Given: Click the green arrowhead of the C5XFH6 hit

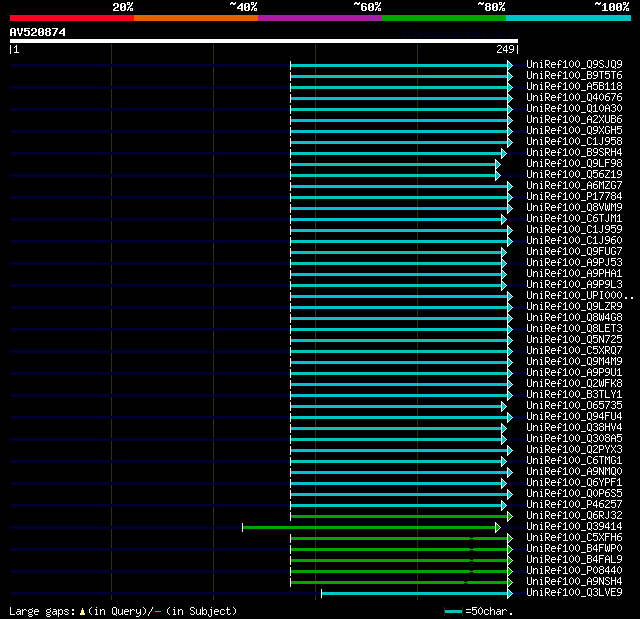Looking at the screenshot, I should point(509,538).
